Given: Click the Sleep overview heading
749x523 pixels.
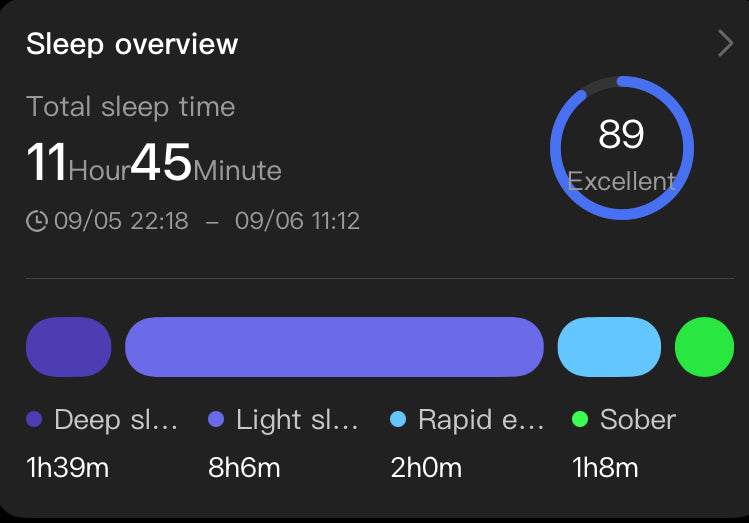Looking at the screenshot, I should pyautogui.click(x=132, y=44).
